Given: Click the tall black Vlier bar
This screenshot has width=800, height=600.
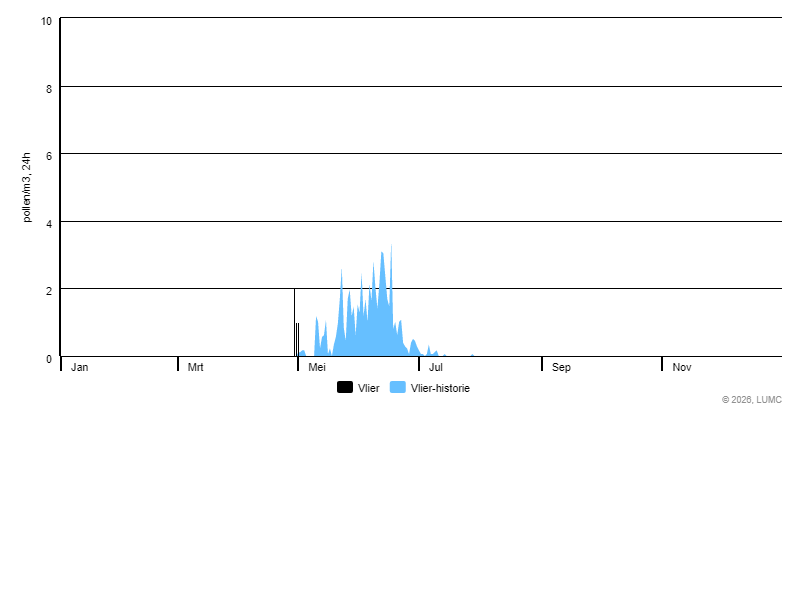Looking at the screenshot, I should [x=294, y=322].
